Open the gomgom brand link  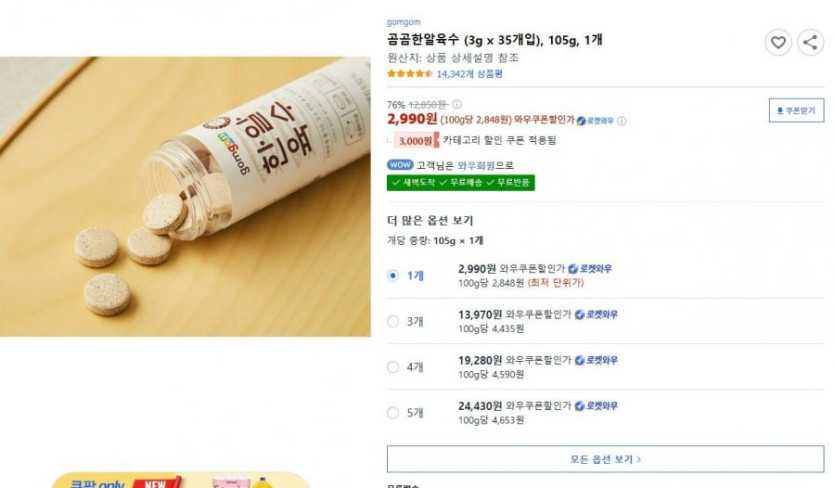pyautogui.click(x=404, y=22)
